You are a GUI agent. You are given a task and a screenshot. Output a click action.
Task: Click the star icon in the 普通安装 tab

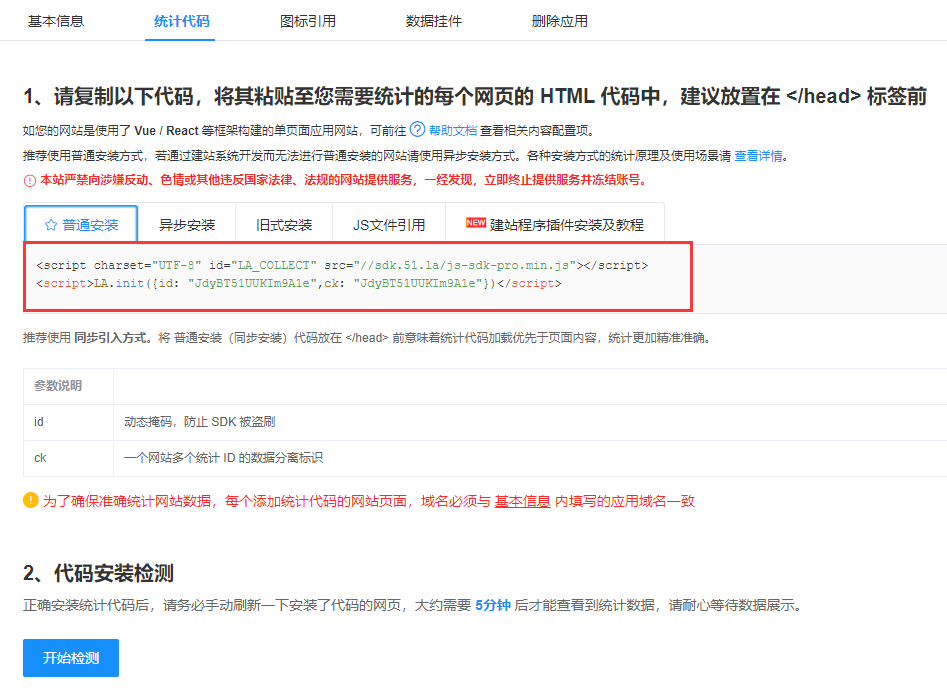pyautogui.click(x=52, y=224)
